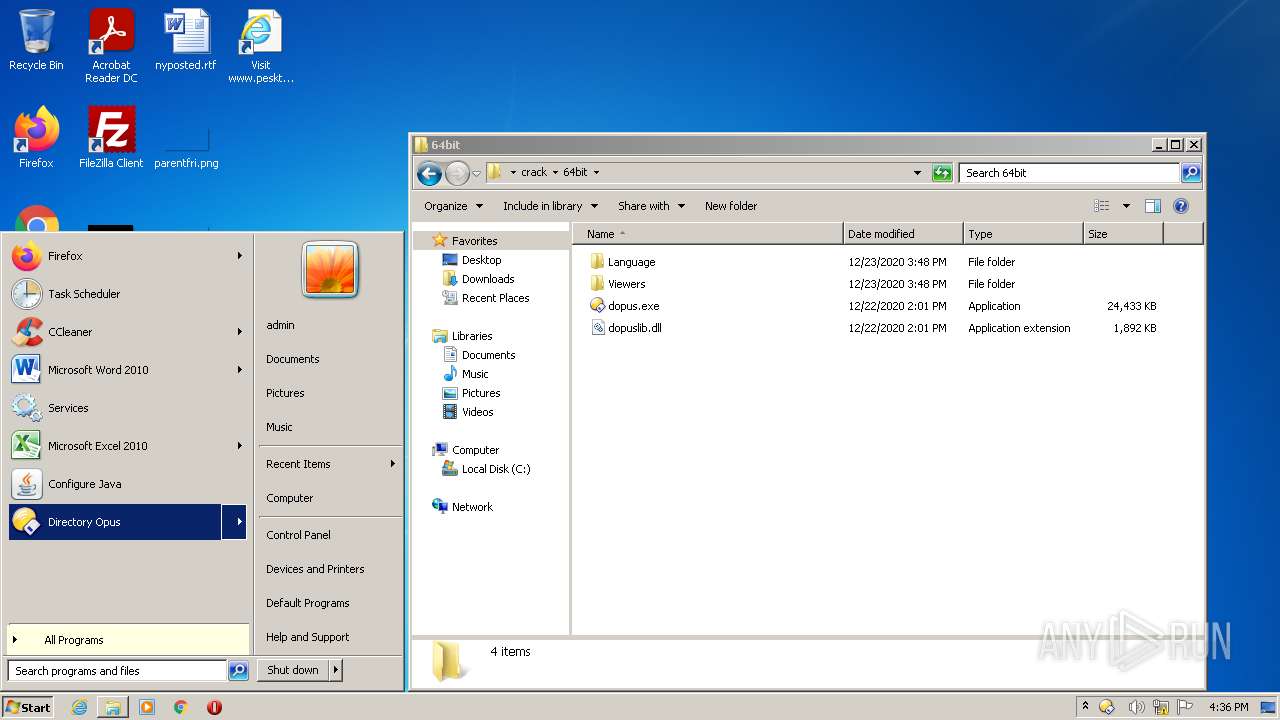Click the red stop-sign taskbar icon
This screenshot has height=720, width=1280.
click(x=214, y=707)
